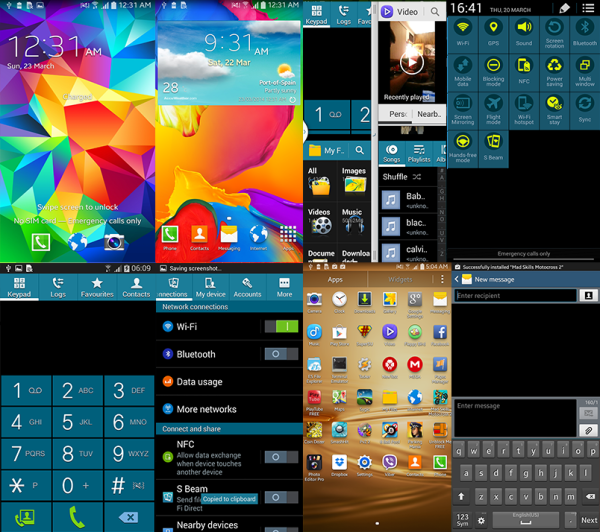Enable Flight mode in quick settings

tap(493, 109)
